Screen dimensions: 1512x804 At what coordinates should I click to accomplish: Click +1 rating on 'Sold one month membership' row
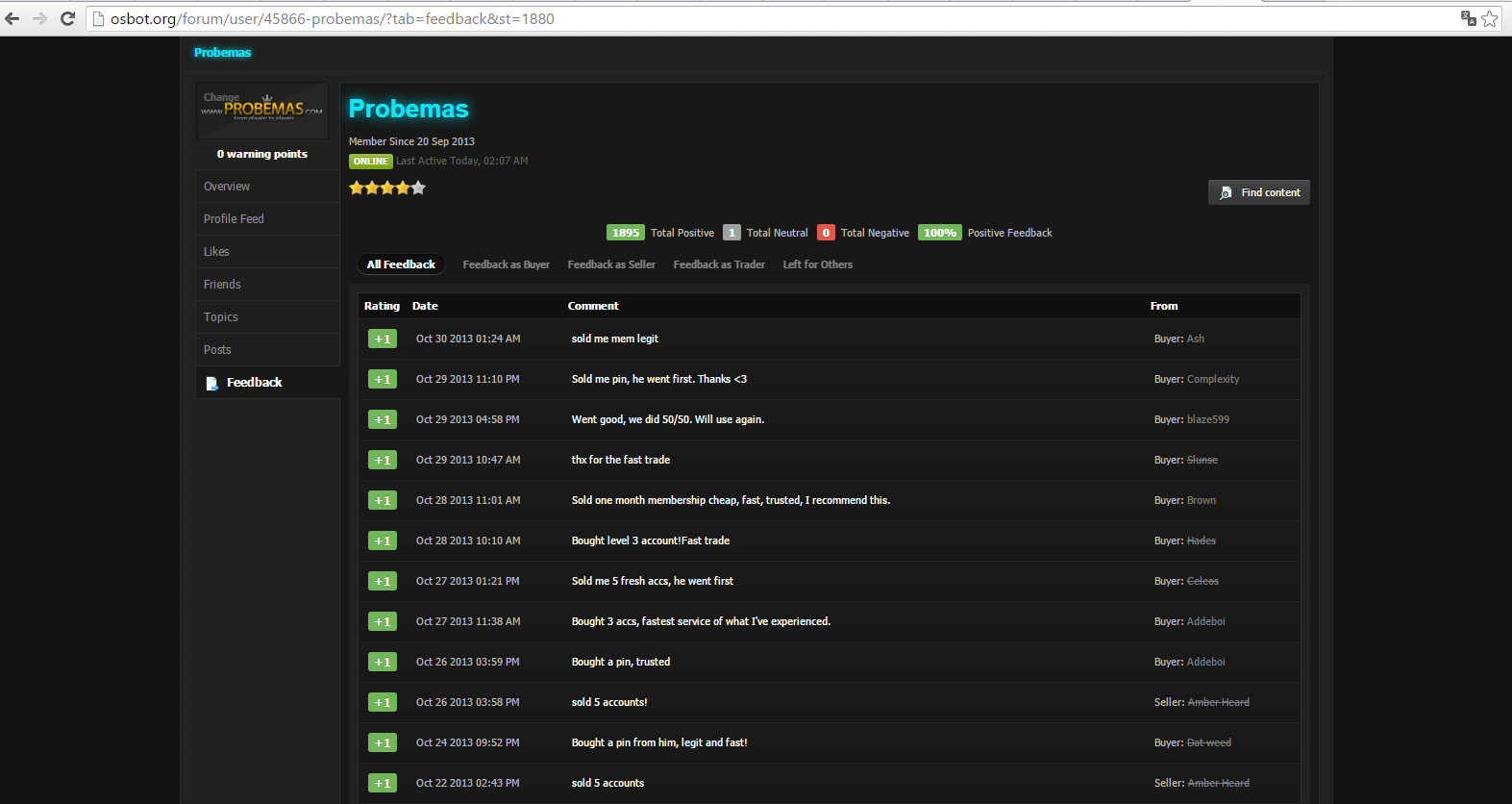click(383, 500)
